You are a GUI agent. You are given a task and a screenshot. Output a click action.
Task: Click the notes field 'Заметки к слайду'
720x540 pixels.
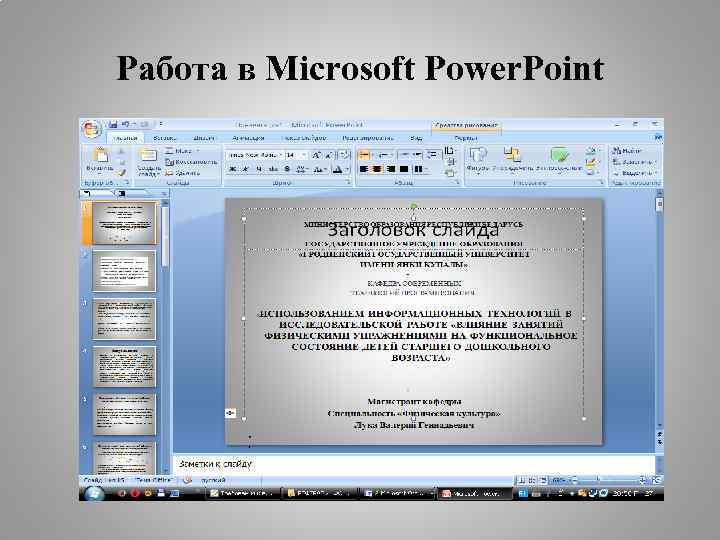coord(413,464)
